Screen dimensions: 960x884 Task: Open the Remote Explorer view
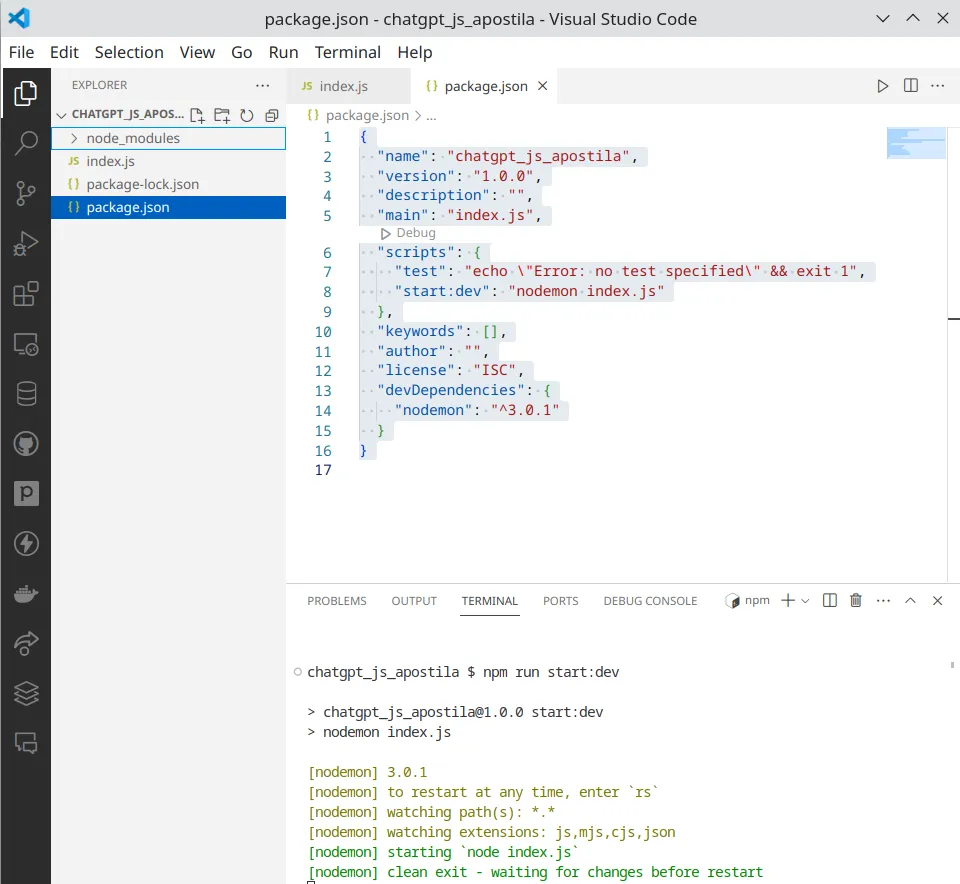26,344
